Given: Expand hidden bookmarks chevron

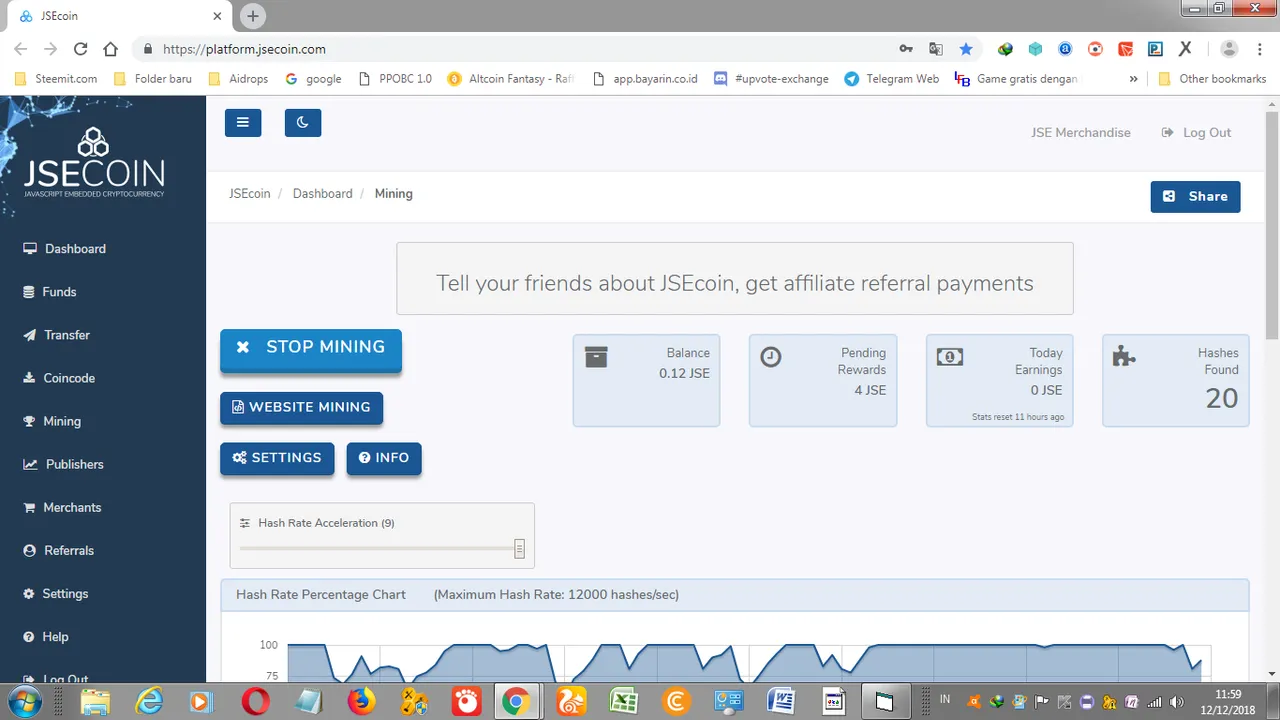Looking at the screenshot, I should 1133,78.
